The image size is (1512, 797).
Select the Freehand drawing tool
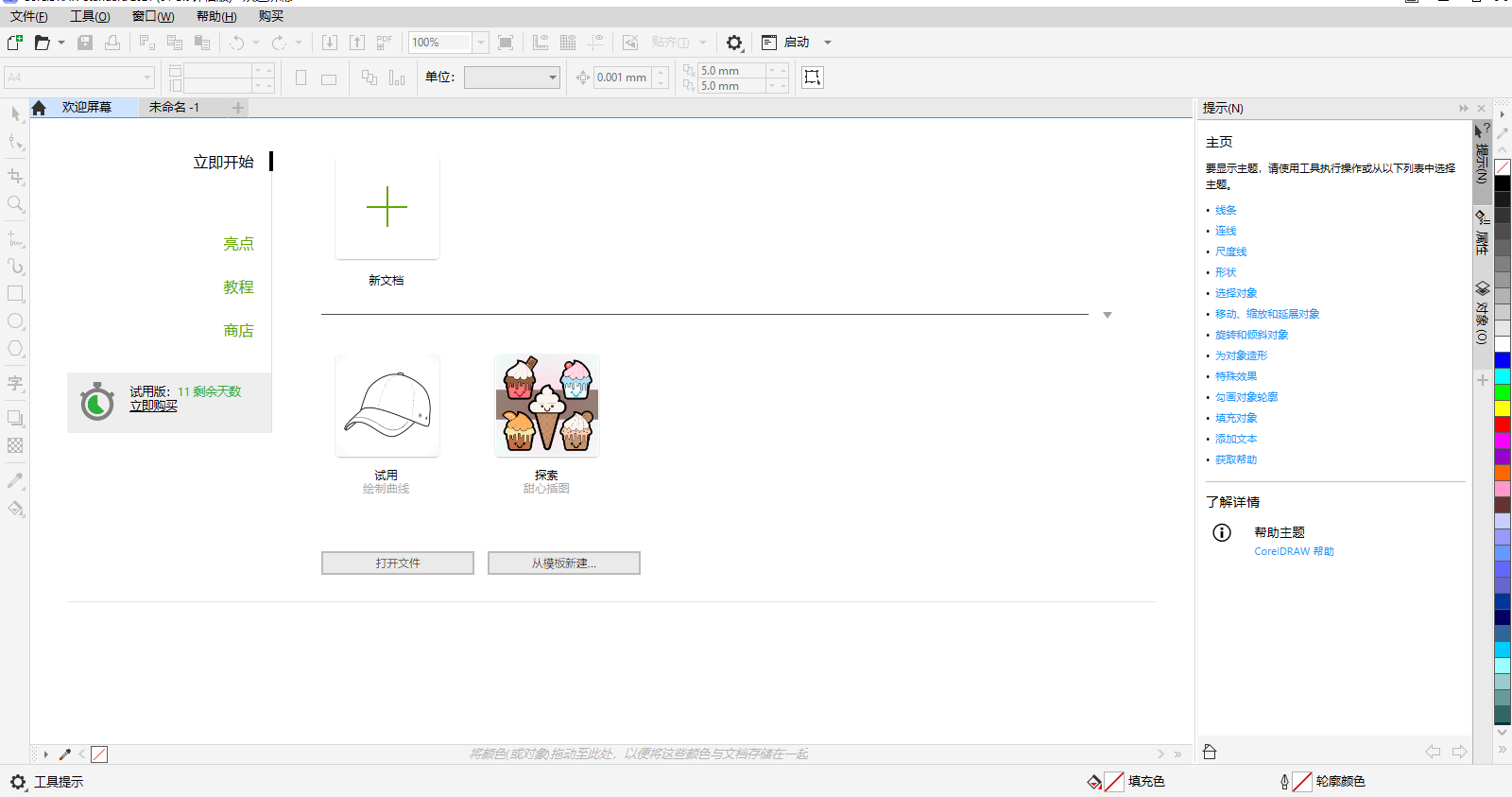pos(16,239)
